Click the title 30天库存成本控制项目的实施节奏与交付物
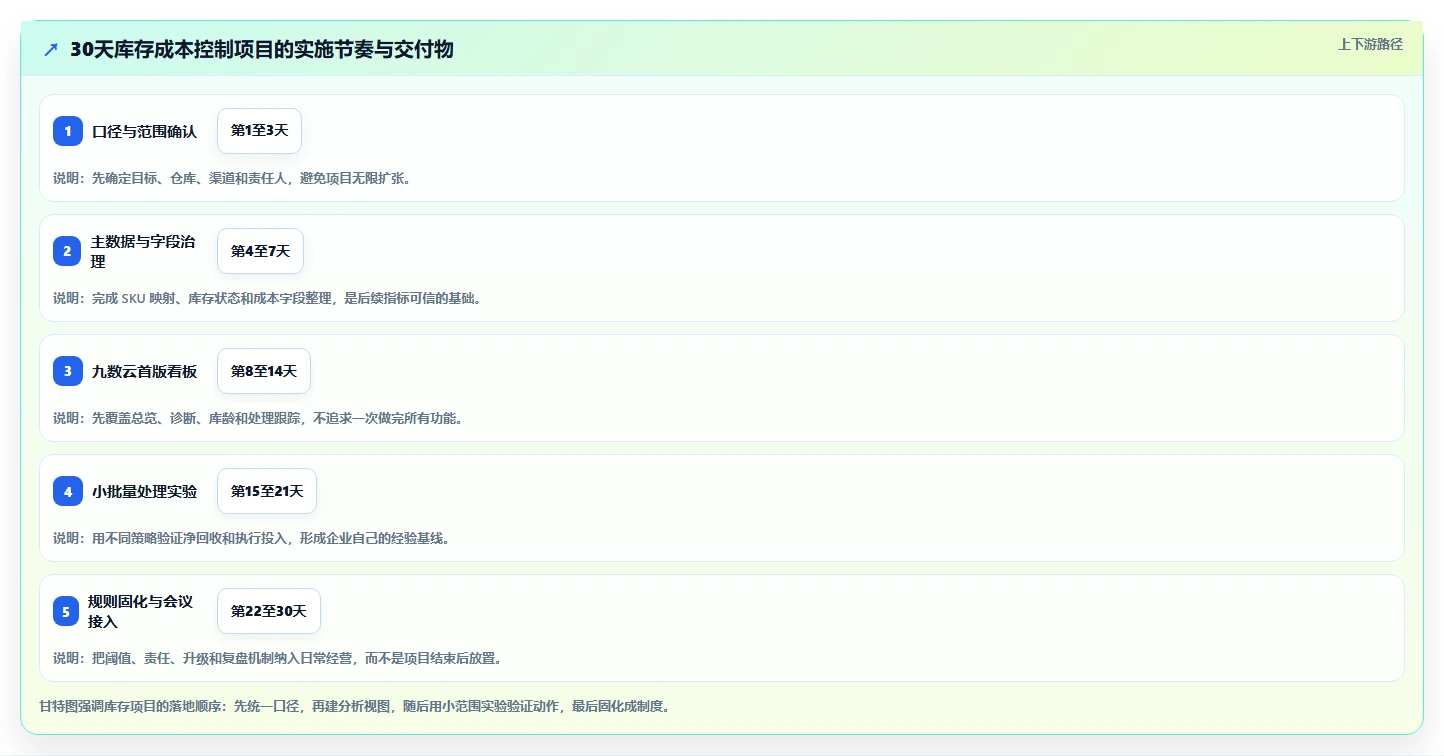This screenshot has height=756, width=1444. point(262,50)
